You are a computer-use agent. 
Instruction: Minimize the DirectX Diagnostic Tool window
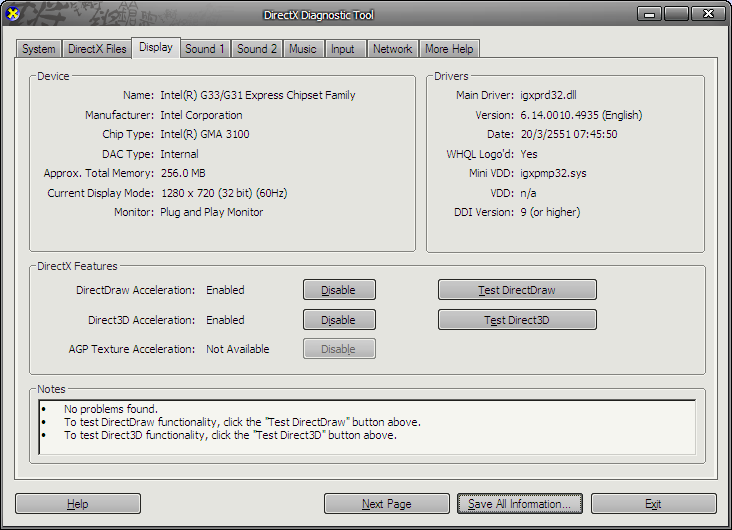pos(649,14)
